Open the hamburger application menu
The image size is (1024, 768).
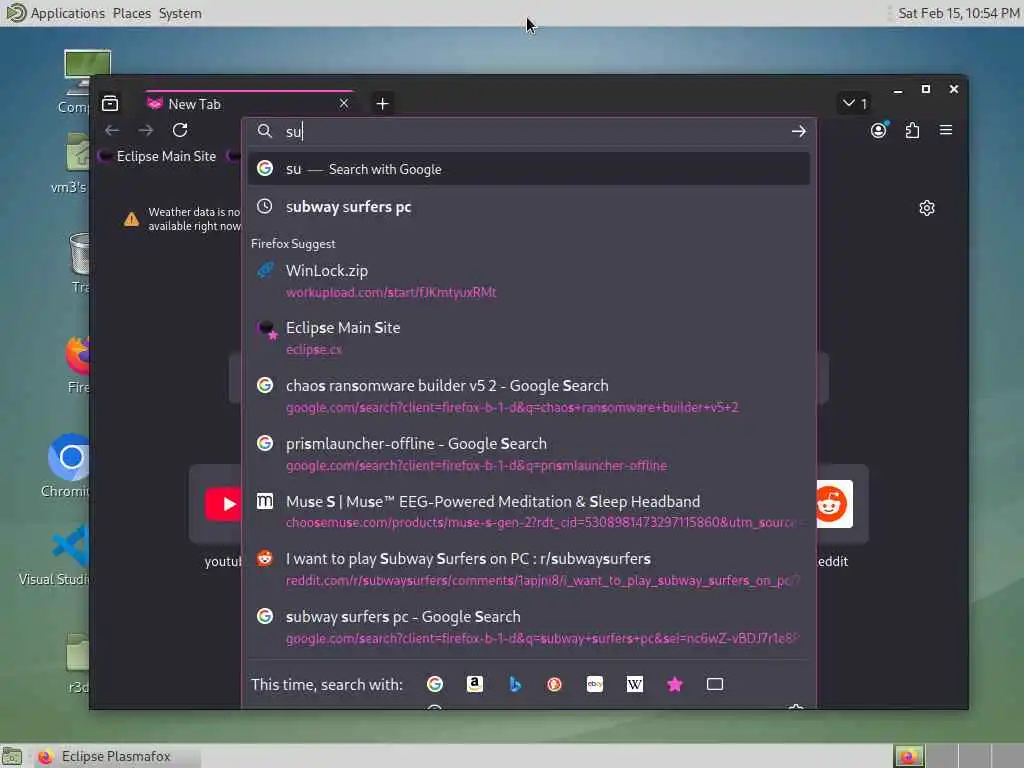[x=946, y=130]
